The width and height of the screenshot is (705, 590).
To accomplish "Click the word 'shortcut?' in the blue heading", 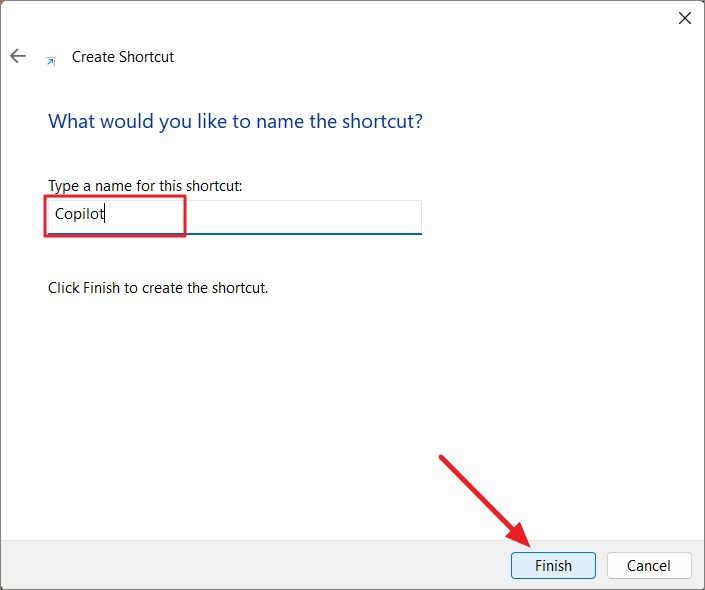I will point(382,121).
